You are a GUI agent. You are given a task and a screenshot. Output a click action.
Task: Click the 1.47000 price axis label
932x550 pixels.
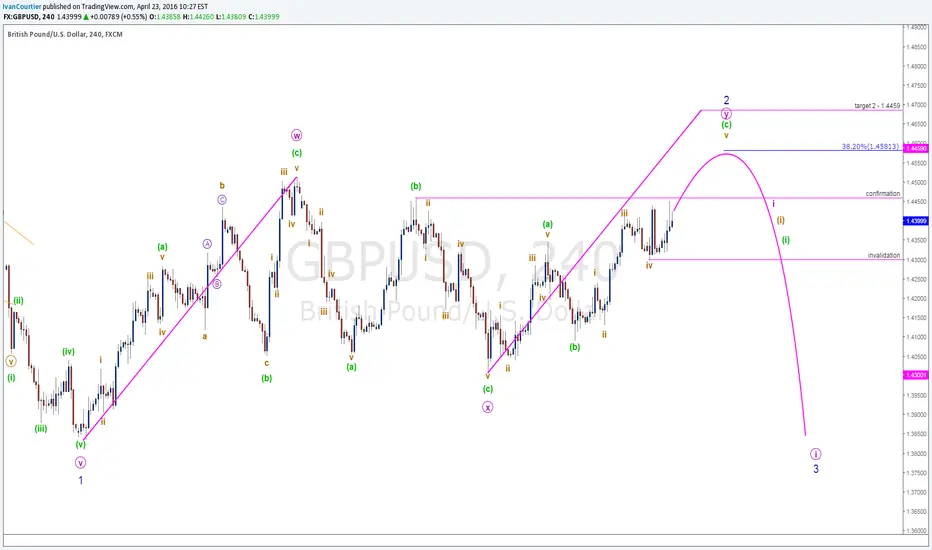[916, 105]
